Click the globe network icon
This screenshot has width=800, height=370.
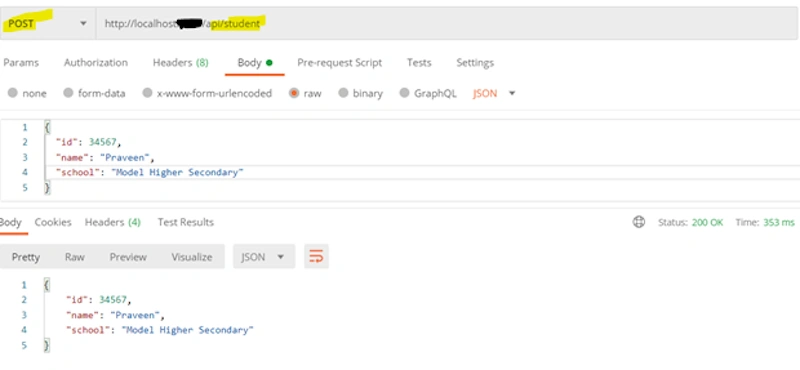(639, 222)
